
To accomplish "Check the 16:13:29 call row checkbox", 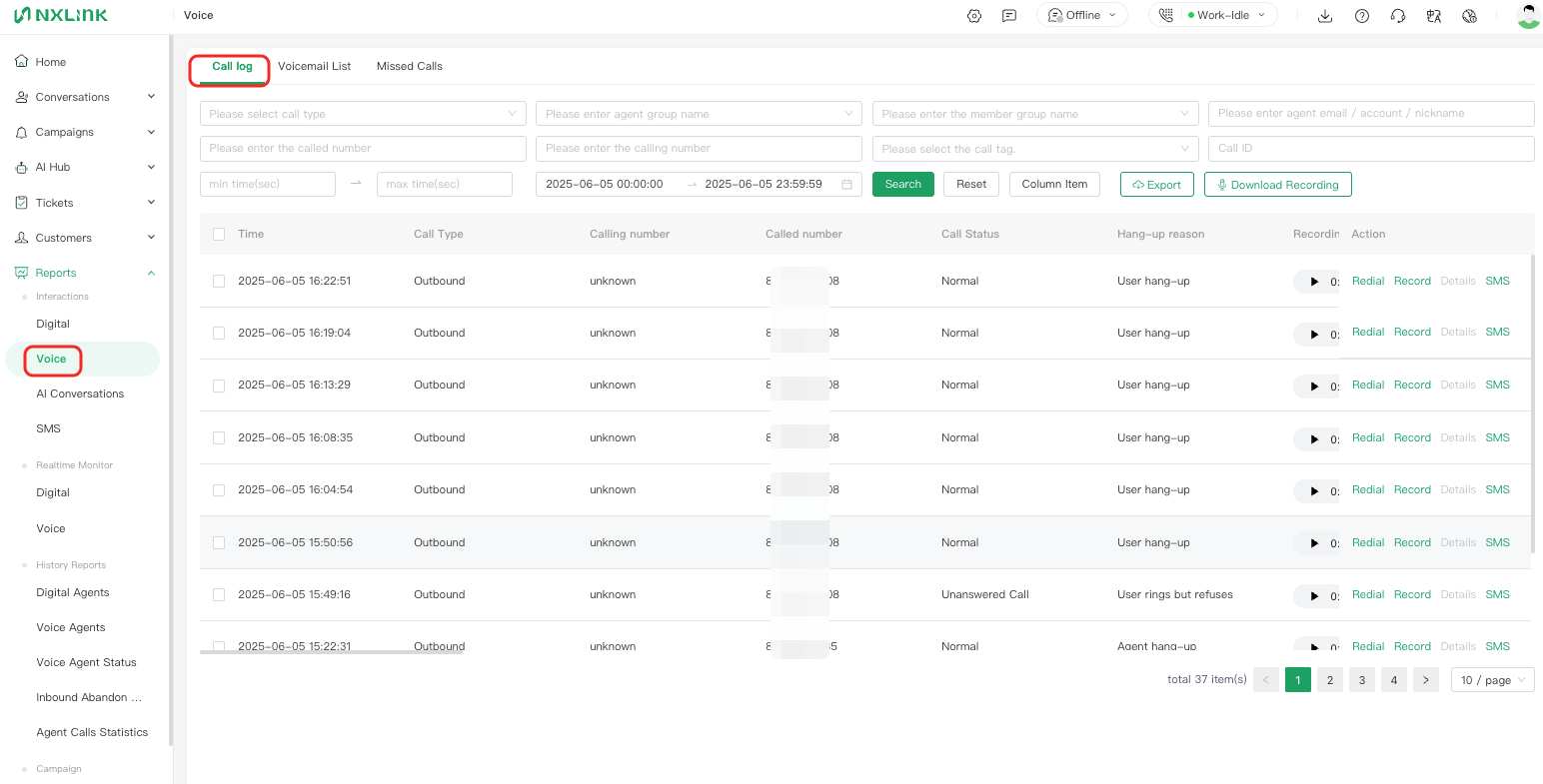I will point(219,386).
